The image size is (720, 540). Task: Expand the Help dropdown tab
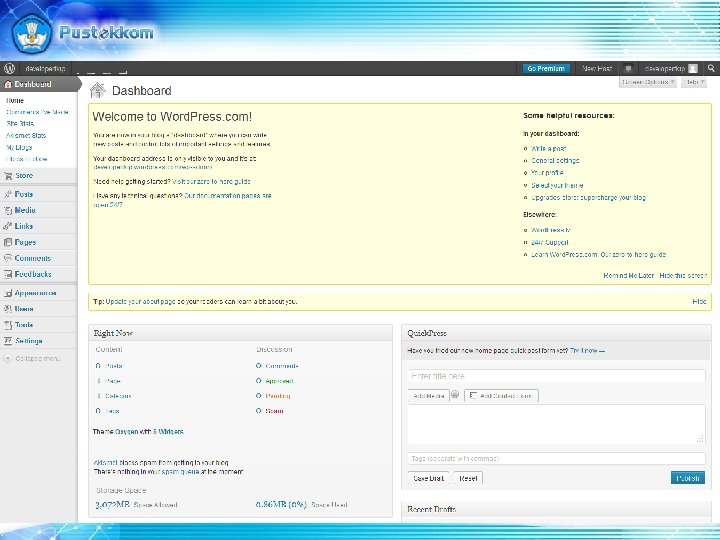point(694,82)
